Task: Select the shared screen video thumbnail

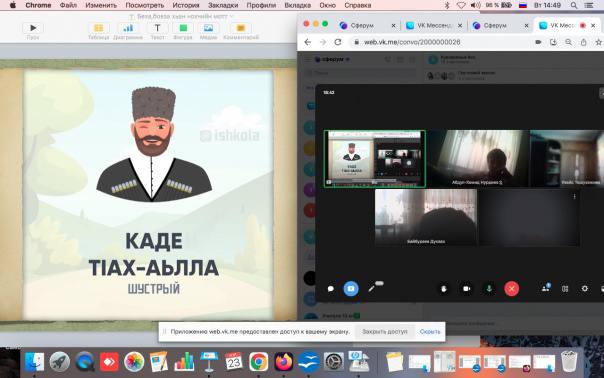Action: coord(375,159)
